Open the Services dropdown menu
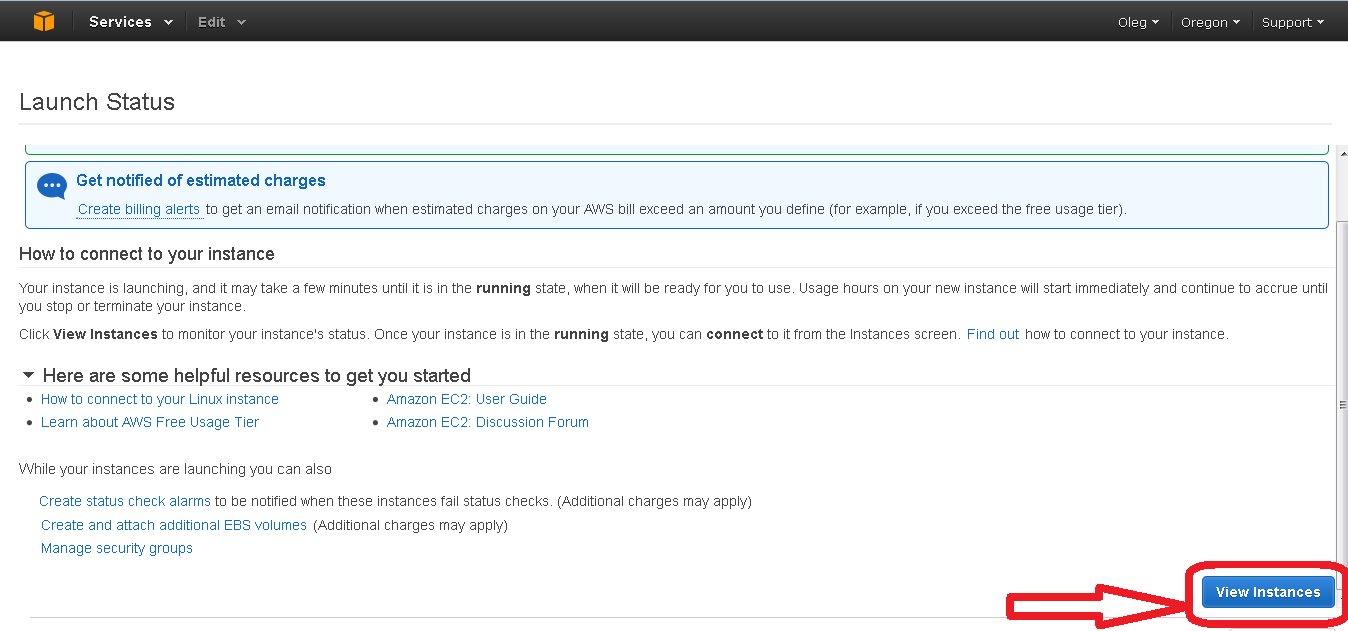The image size is (1348, 631). (x=130, y=22)
